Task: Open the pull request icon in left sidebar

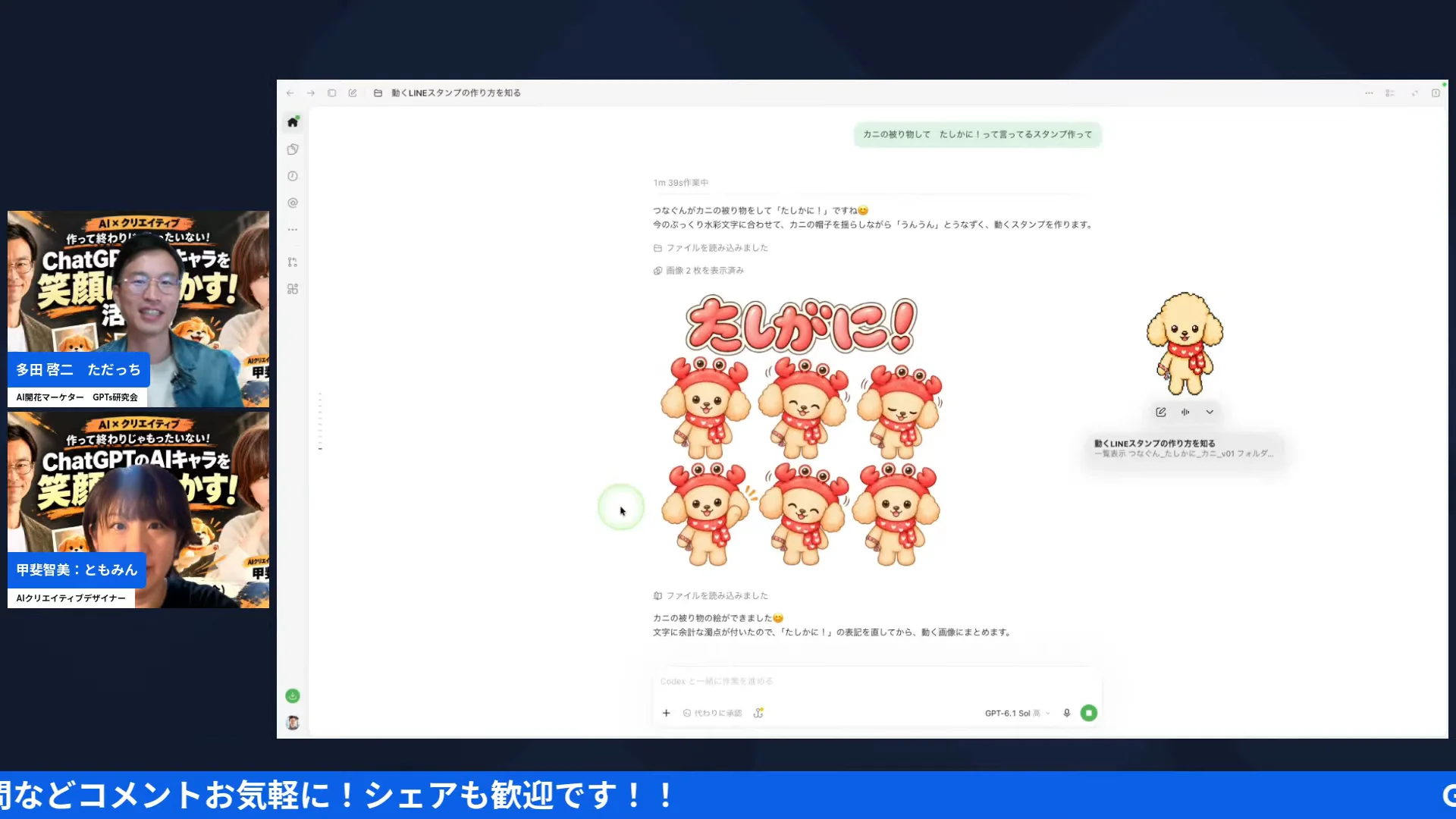Action: tap(293, 262)
